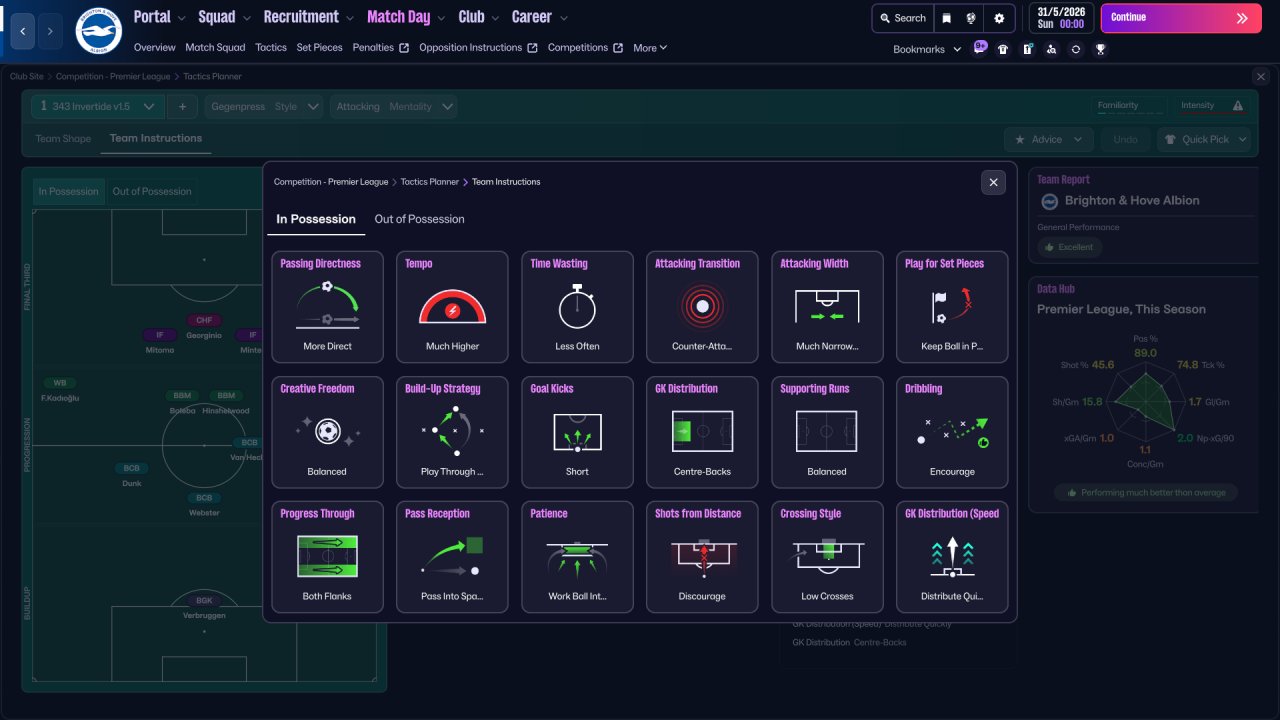Open the Penalties link
The width and height of the screenshot is (1280, 720).
pos(380,47)
